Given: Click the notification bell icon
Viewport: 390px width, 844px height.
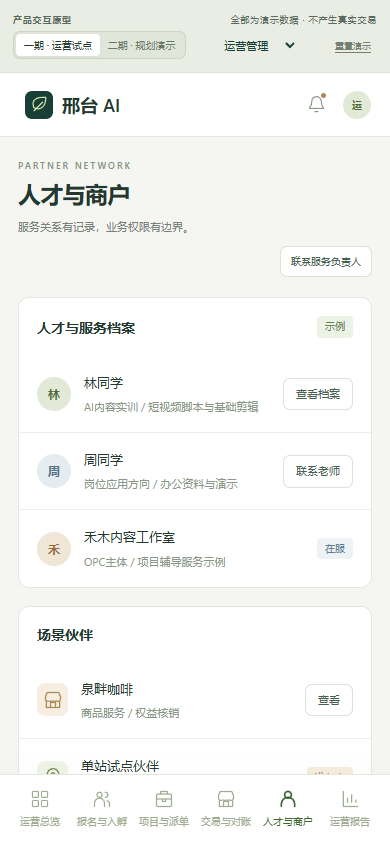Looking at the screenshot, I should tap(316, 104).
